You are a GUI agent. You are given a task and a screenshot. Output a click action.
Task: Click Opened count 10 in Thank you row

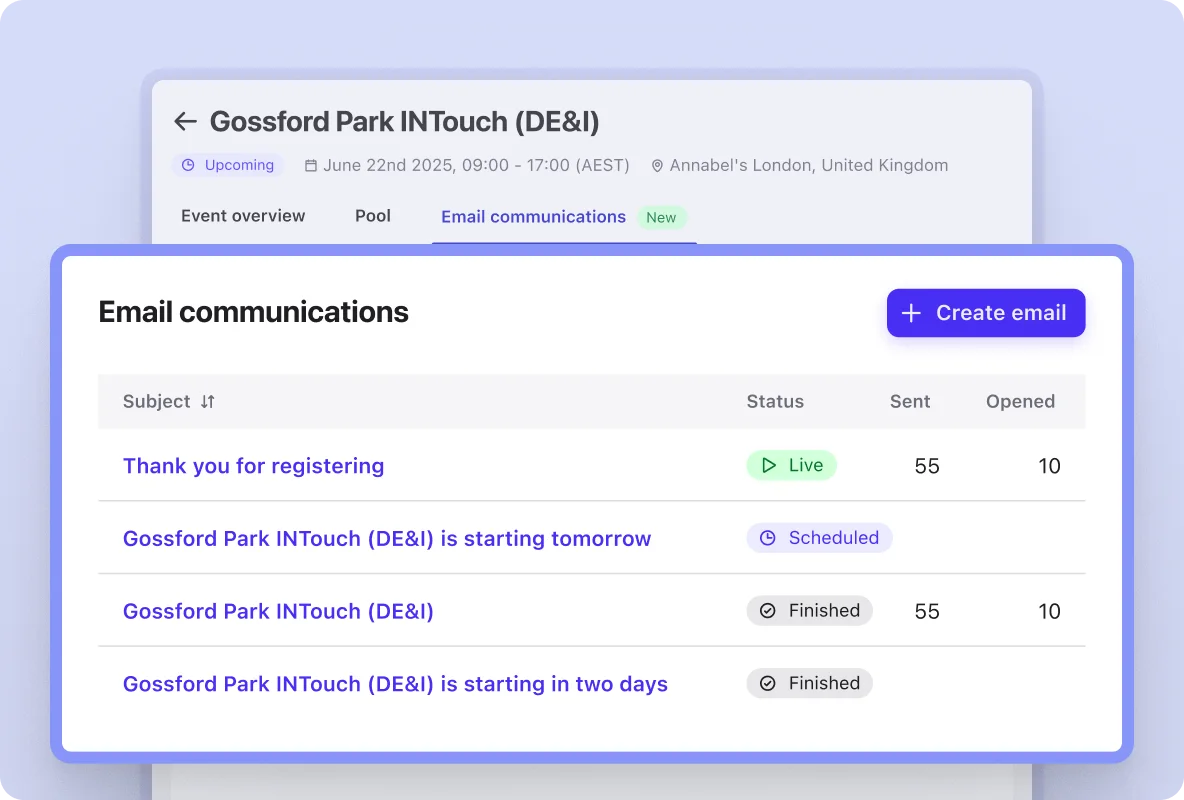(1049, 466)
